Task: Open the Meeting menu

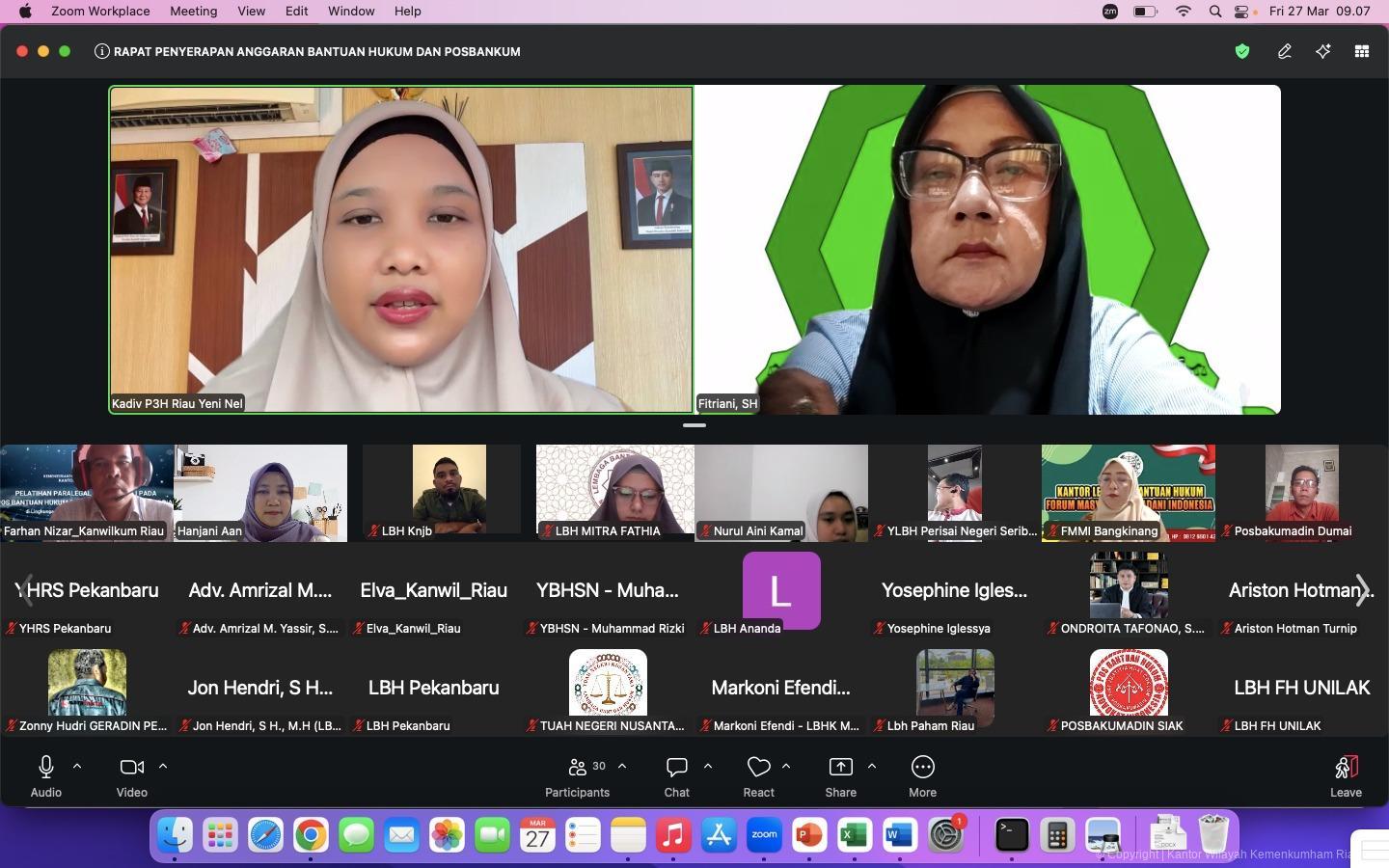Action: [193, 12]
